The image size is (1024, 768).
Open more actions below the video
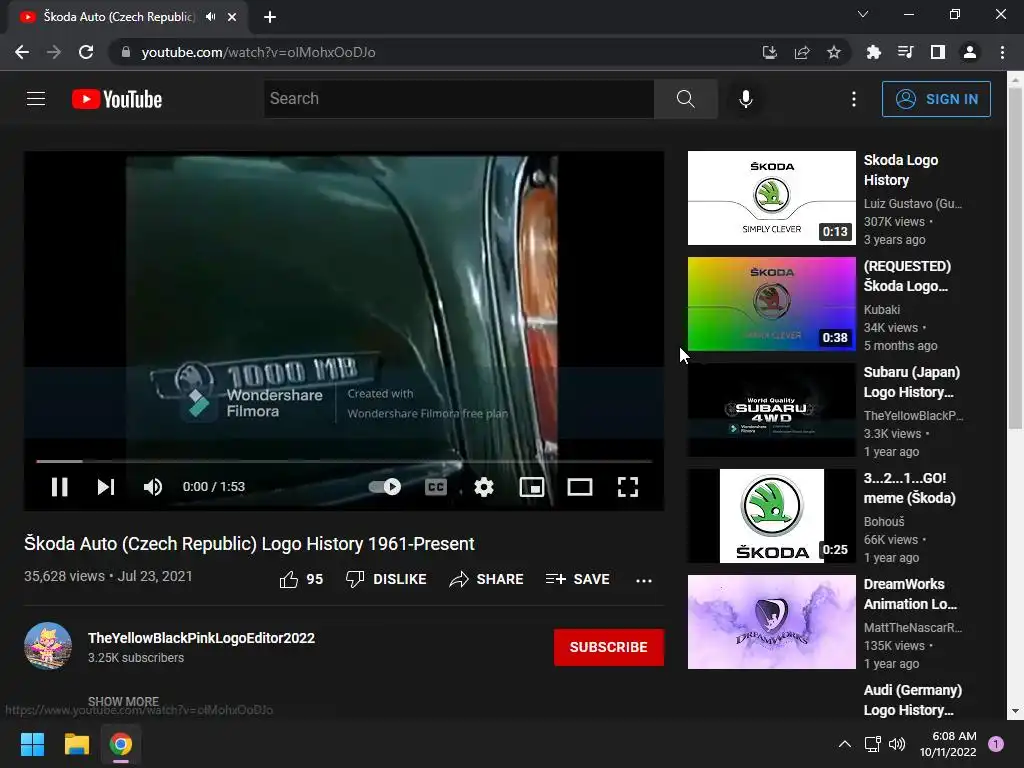click(x=644, y=580)
